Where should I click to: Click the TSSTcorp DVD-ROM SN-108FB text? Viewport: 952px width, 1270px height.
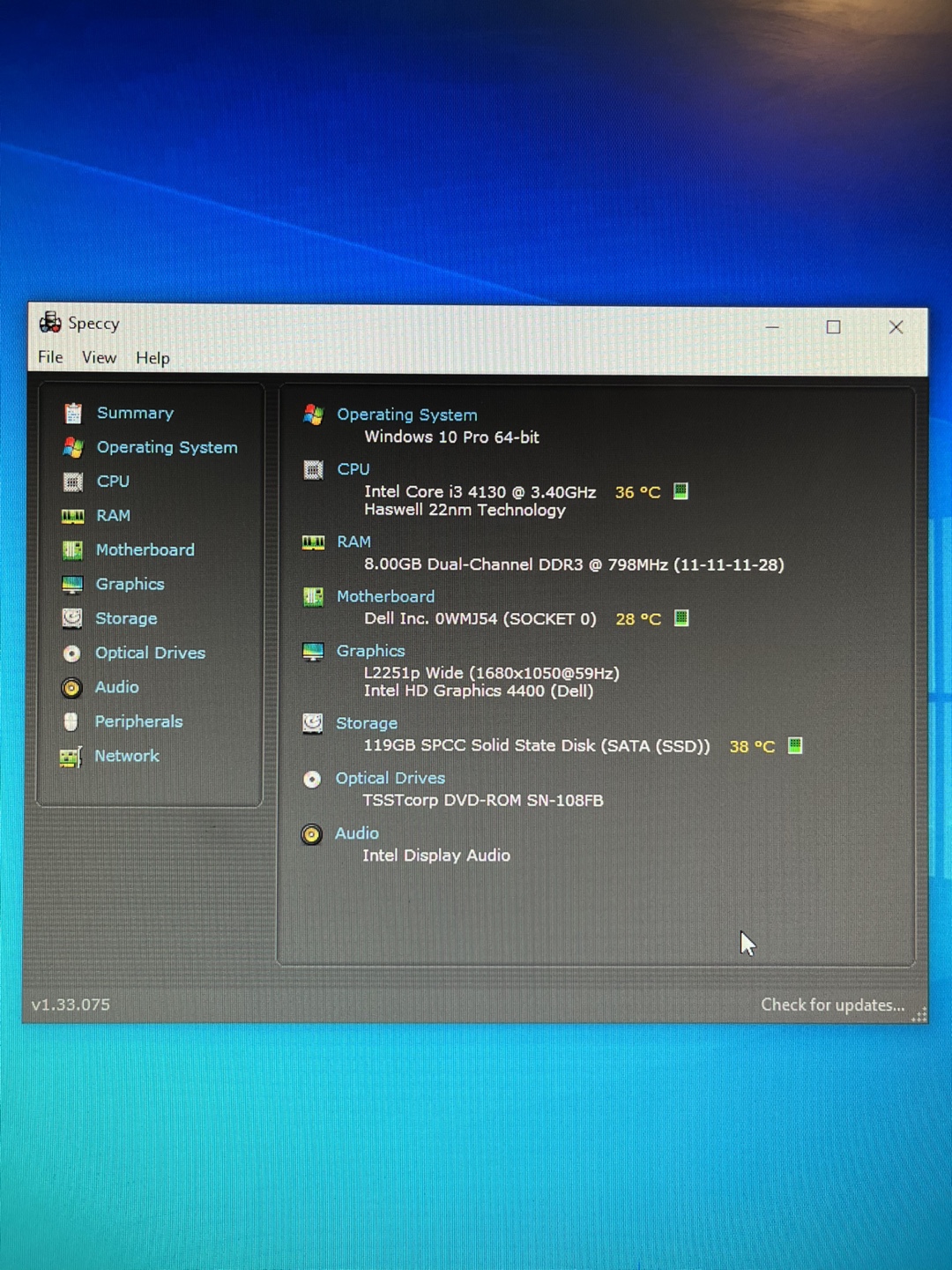pos(483,800)
